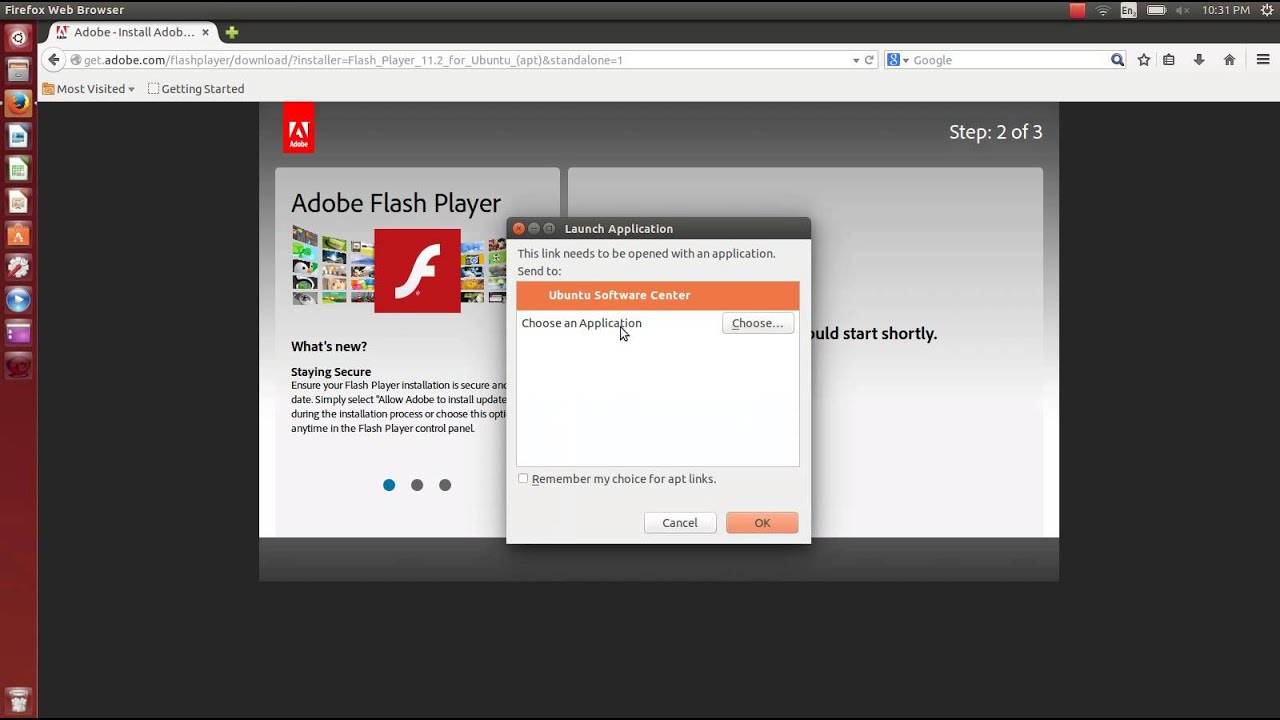Image resolution: width=1280 pixels, height=720 pixels.
Task: Open the Firefox hamburger menu
Action: coord(1263,60)
